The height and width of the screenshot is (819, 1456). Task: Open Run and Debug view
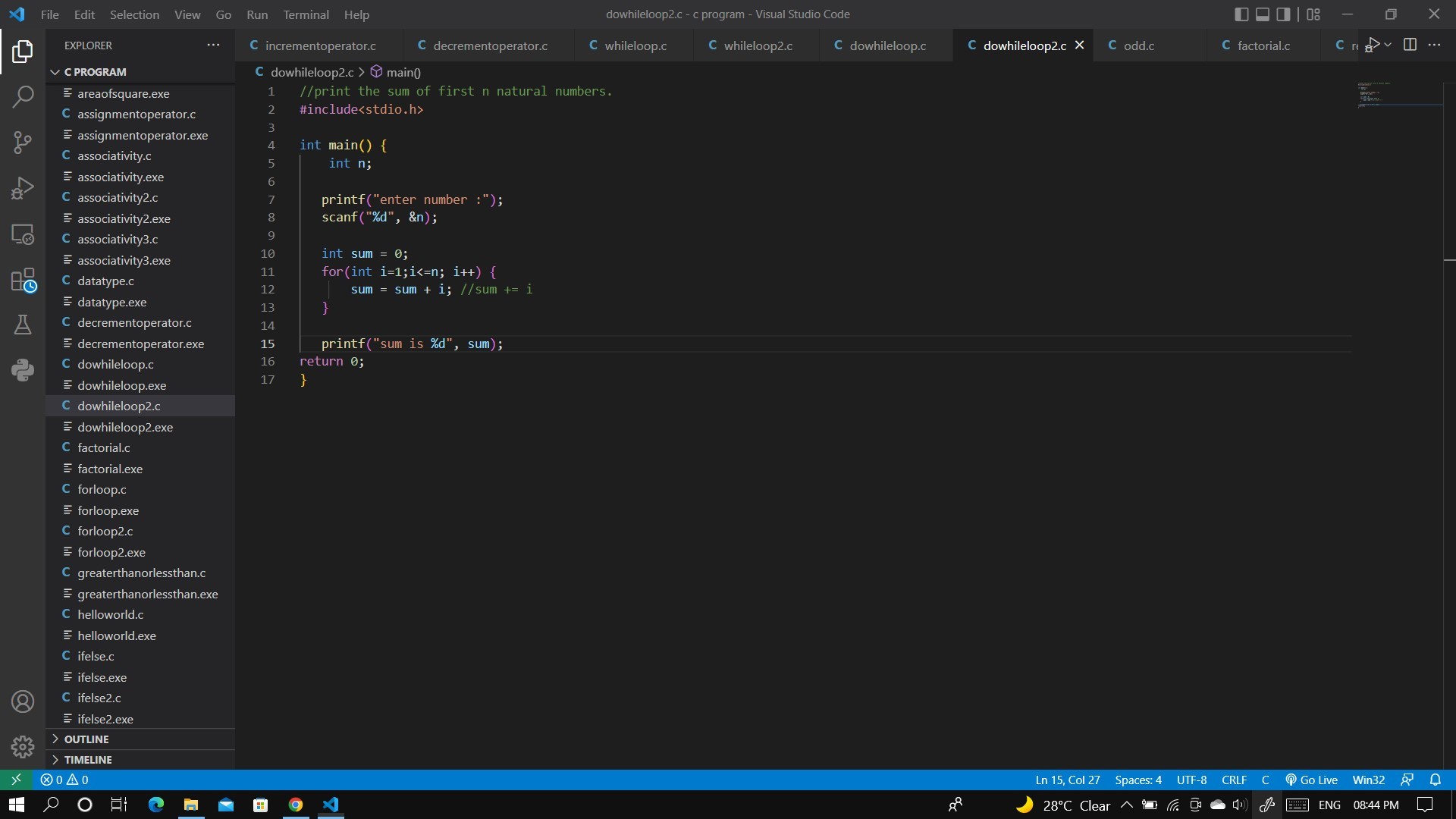pyautogui.click(x=23, y=188)
